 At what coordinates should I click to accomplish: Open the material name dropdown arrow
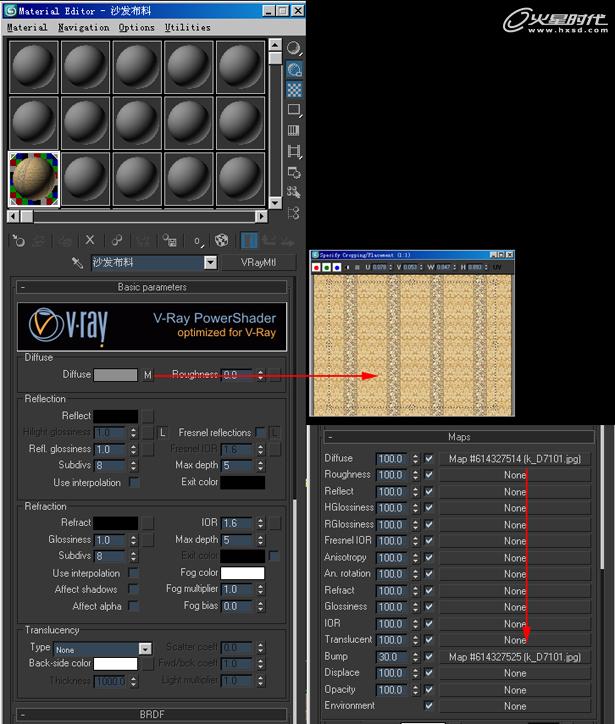(211, 263)
